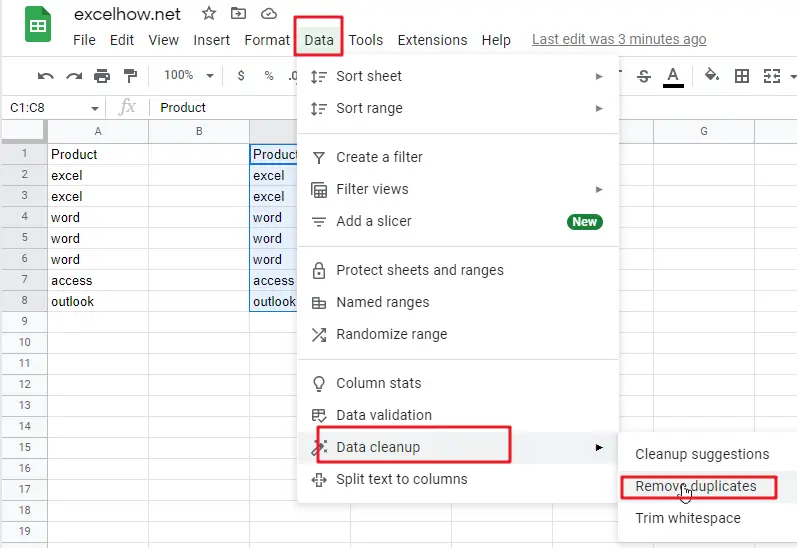
Task: Open Column stats
Action: pos(458,383)
